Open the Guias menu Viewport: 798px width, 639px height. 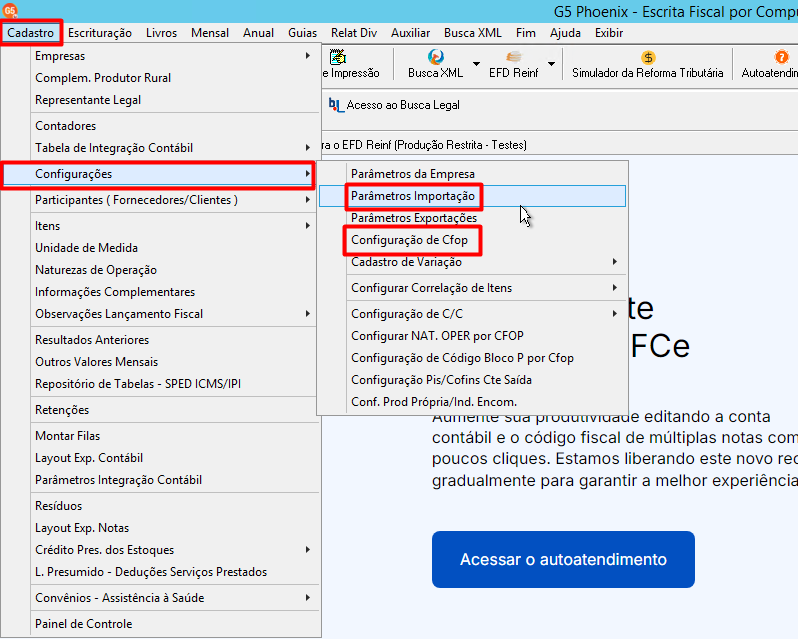tap(302, 33)
